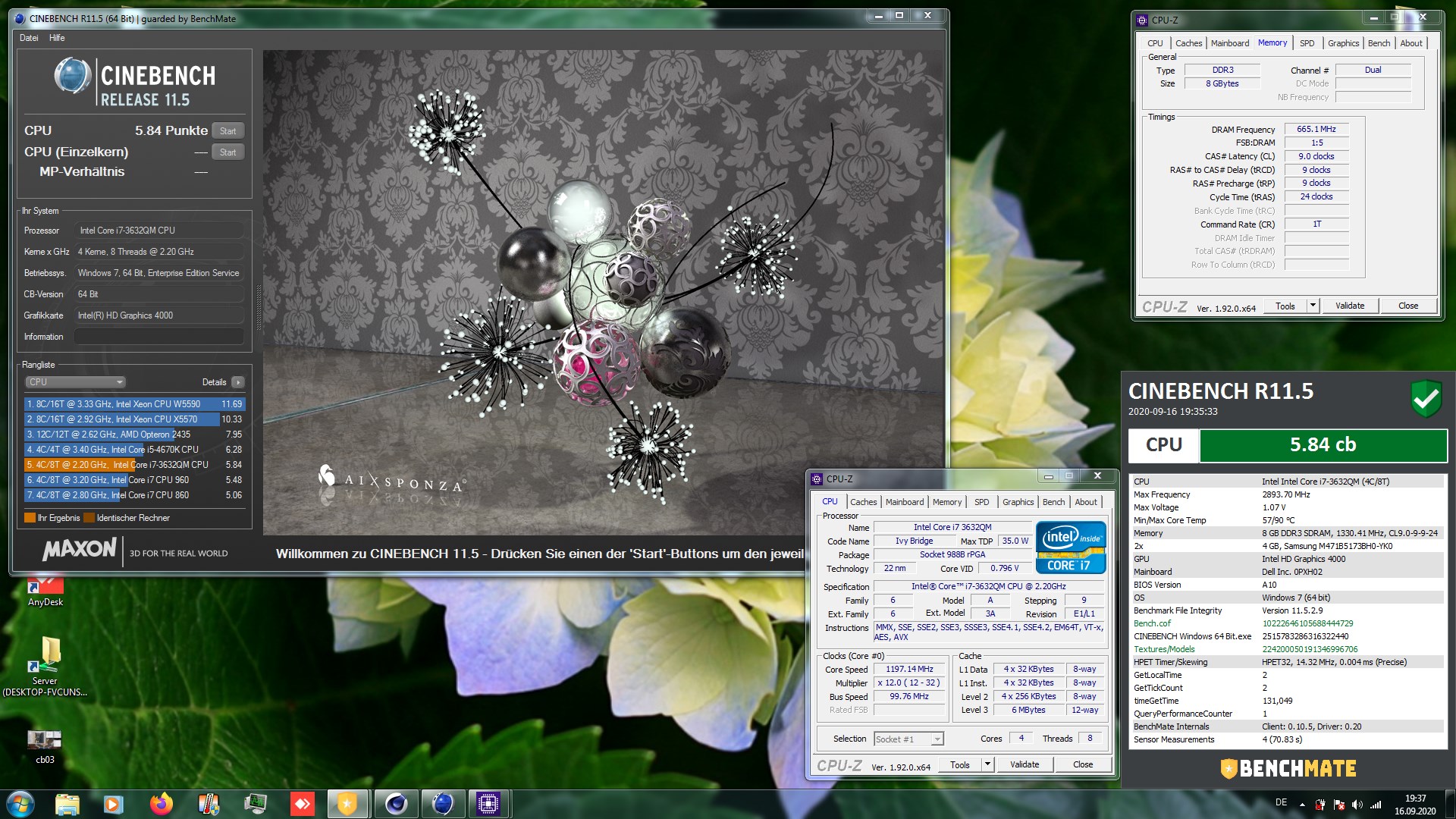Select ranking entry AMD Opteron 2435
Viewport: 1456px width, 819px height.
pos(134,435)
